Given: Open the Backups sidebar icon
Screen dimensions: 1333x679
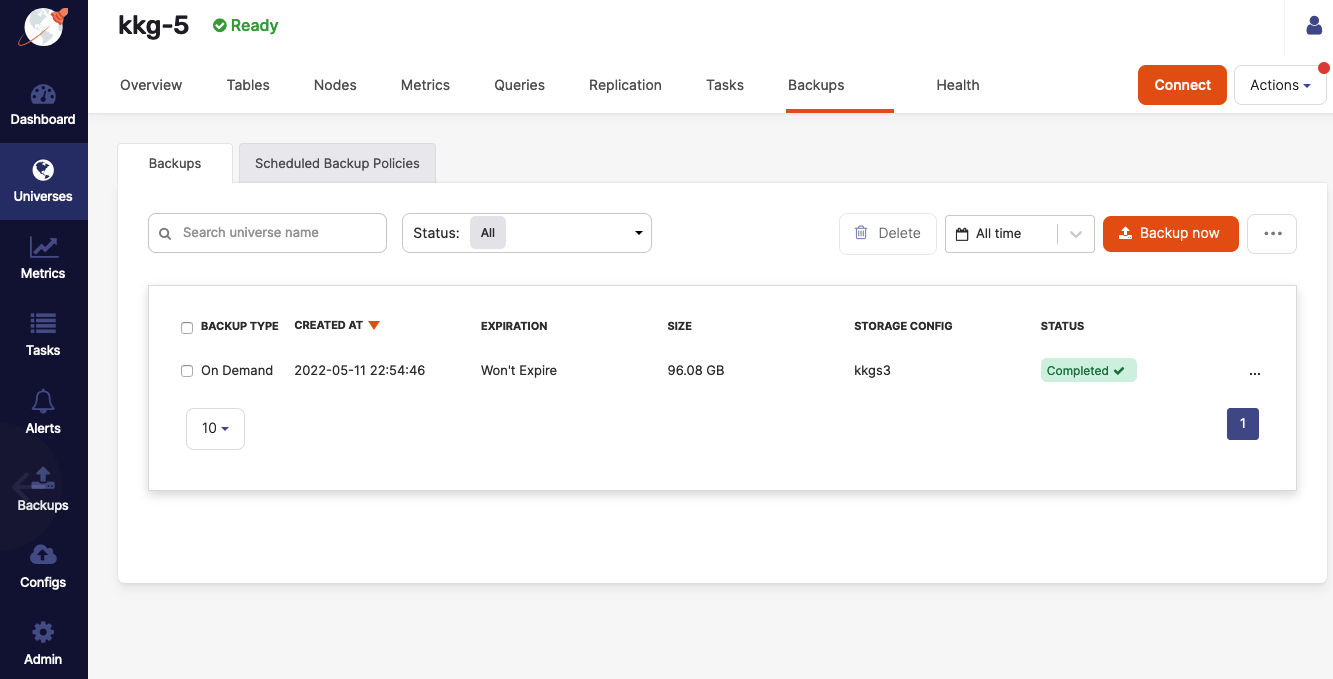Looking at the screenshot, I should coord(43,478).
